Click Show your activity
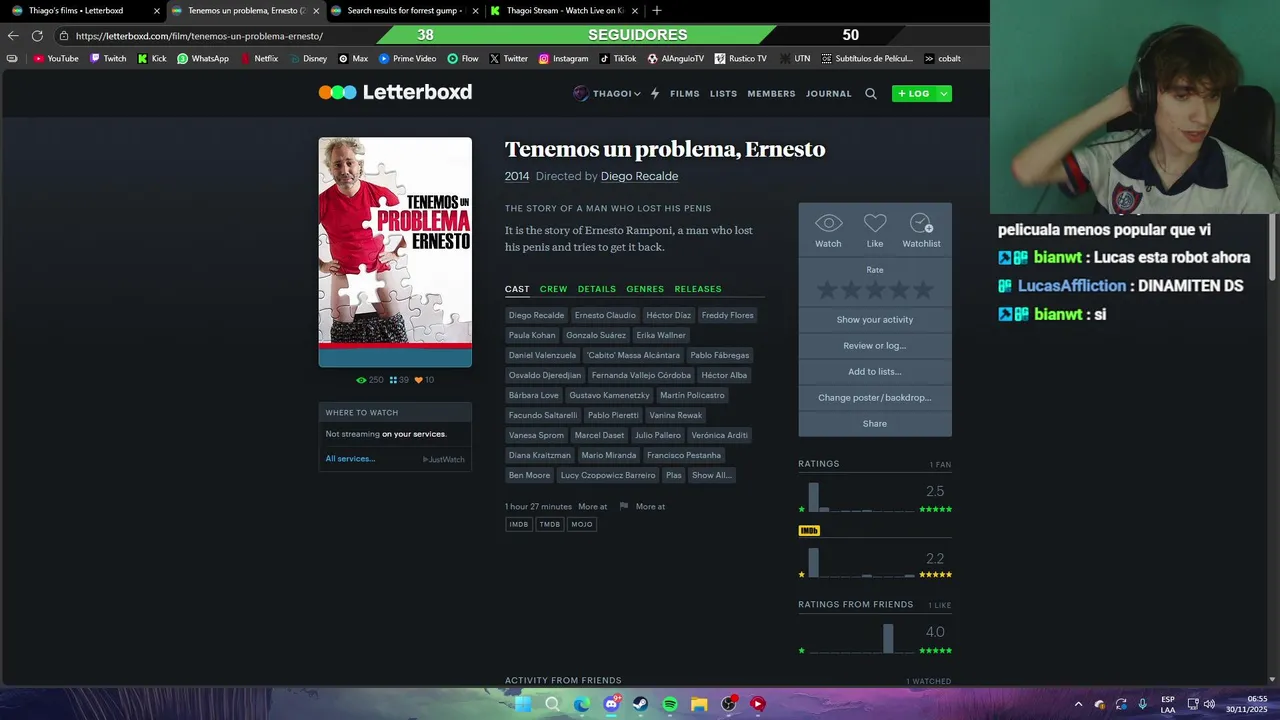The width and height of the screenshot is (1280, 720). point(875,320)
